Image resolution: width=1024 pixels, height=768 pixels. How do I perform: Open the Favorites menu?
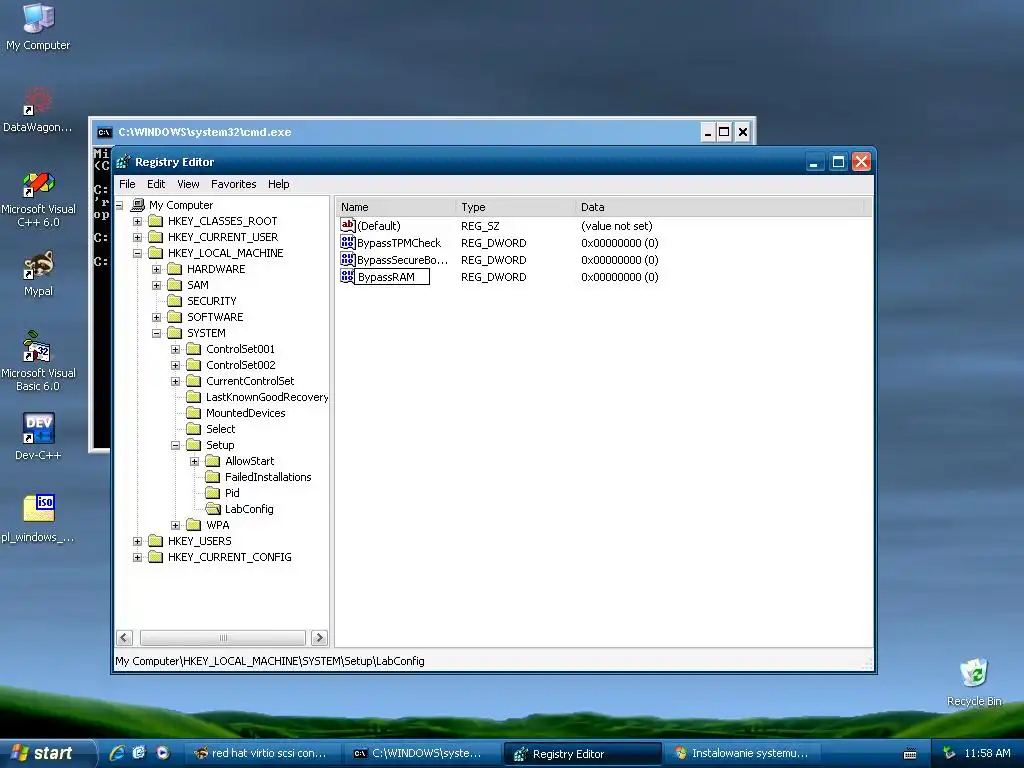234,184
